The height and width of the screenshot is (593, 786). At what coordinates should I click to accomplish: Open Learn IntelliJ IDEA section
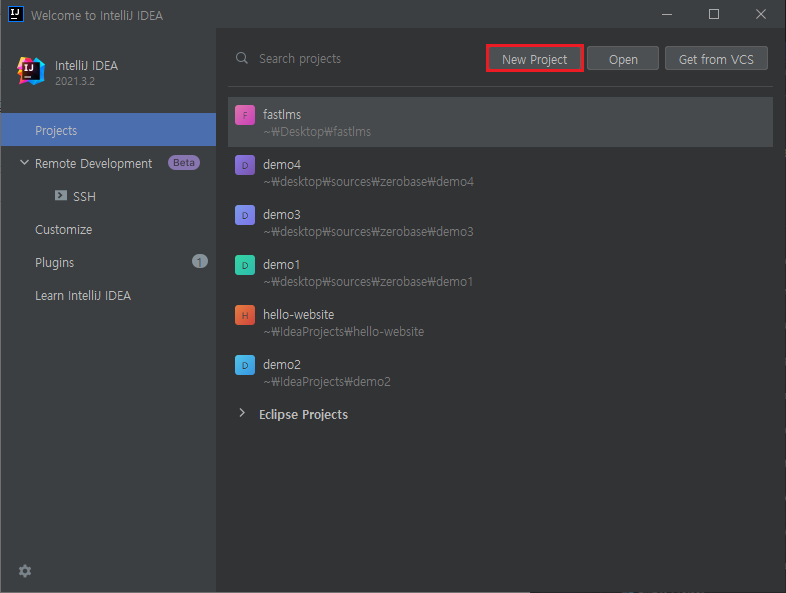[108, 295]
